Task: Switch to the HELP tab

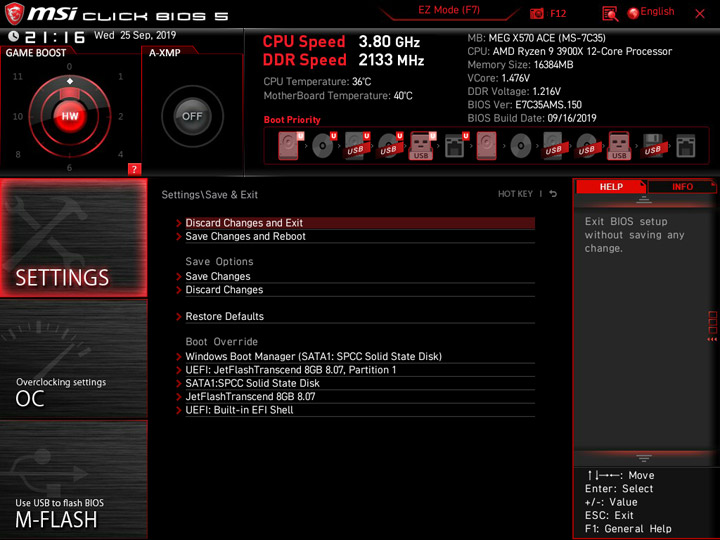Action: tap(611, 186)
